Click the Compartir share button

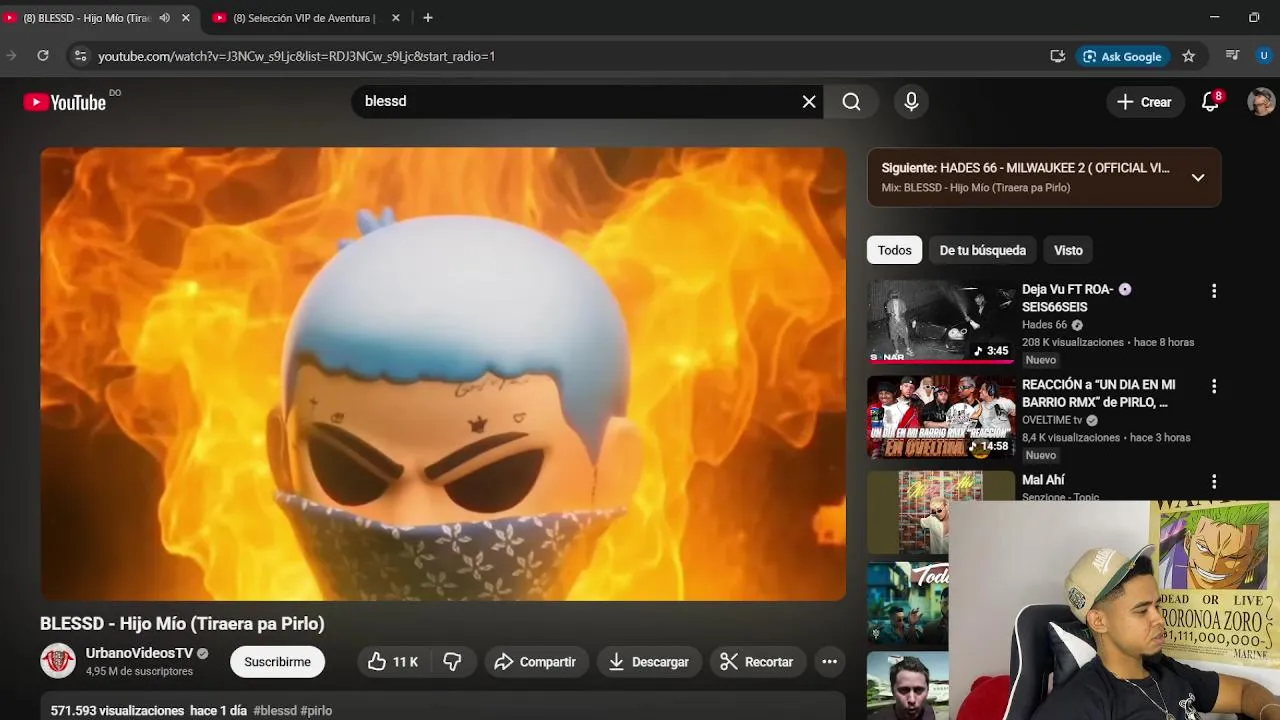535,662
